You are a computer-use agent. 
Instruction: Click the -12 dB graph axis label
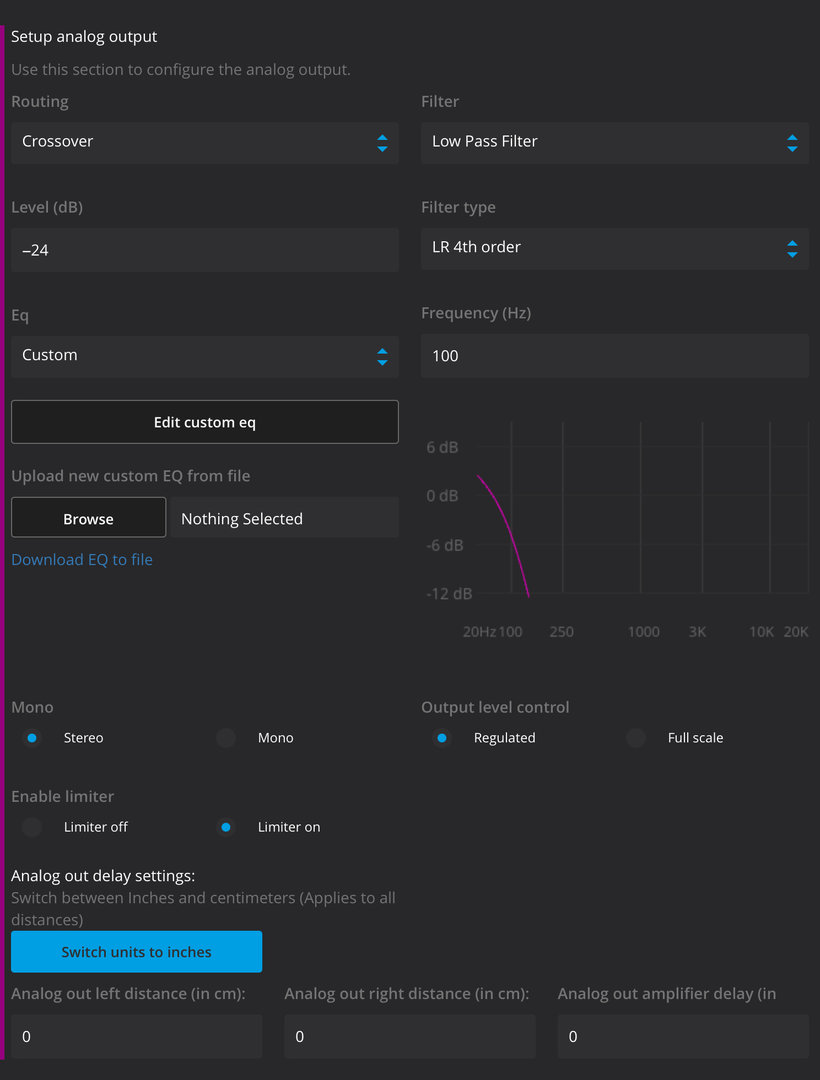point(449,594)
